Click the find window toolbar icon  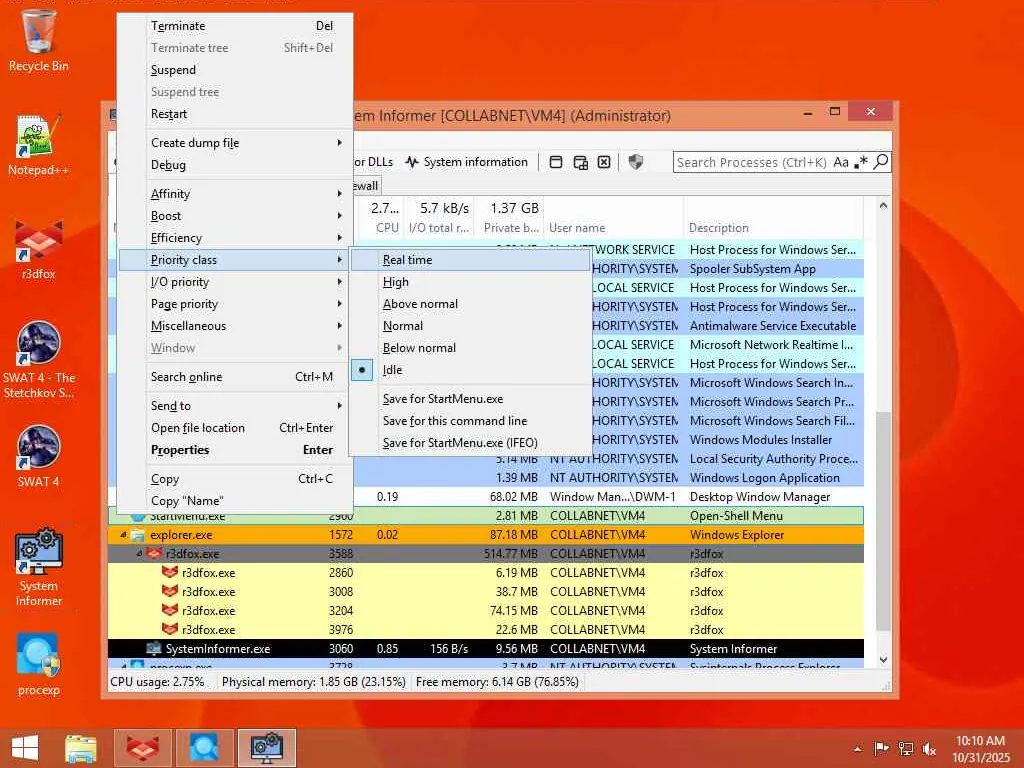[556, 162]
